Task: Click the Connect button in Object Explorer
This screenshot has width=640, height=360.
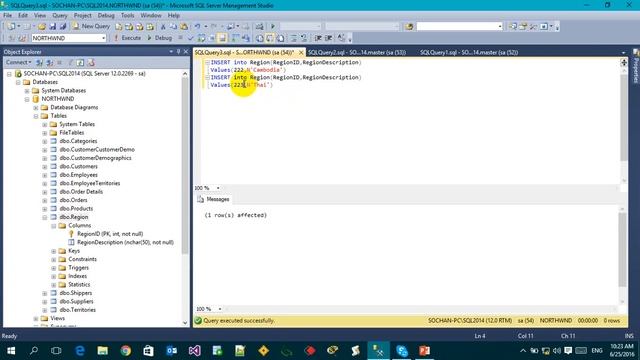Action: coord(18,62)
